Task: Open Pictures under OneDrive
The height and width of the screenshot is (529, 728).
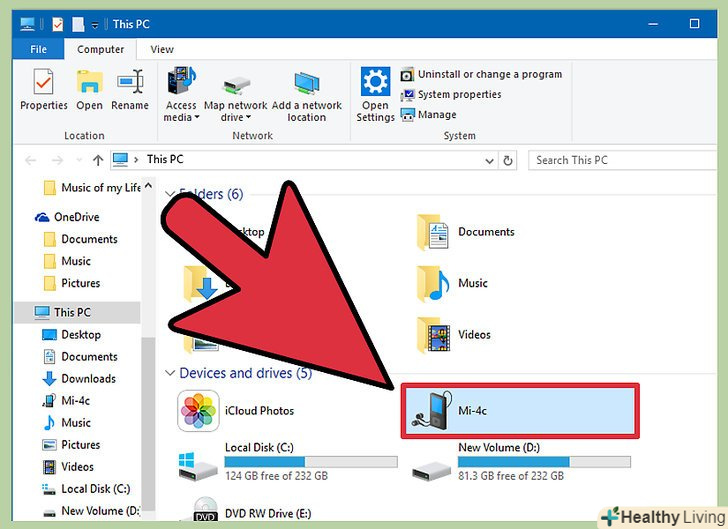Action: [x=72, y=283]
